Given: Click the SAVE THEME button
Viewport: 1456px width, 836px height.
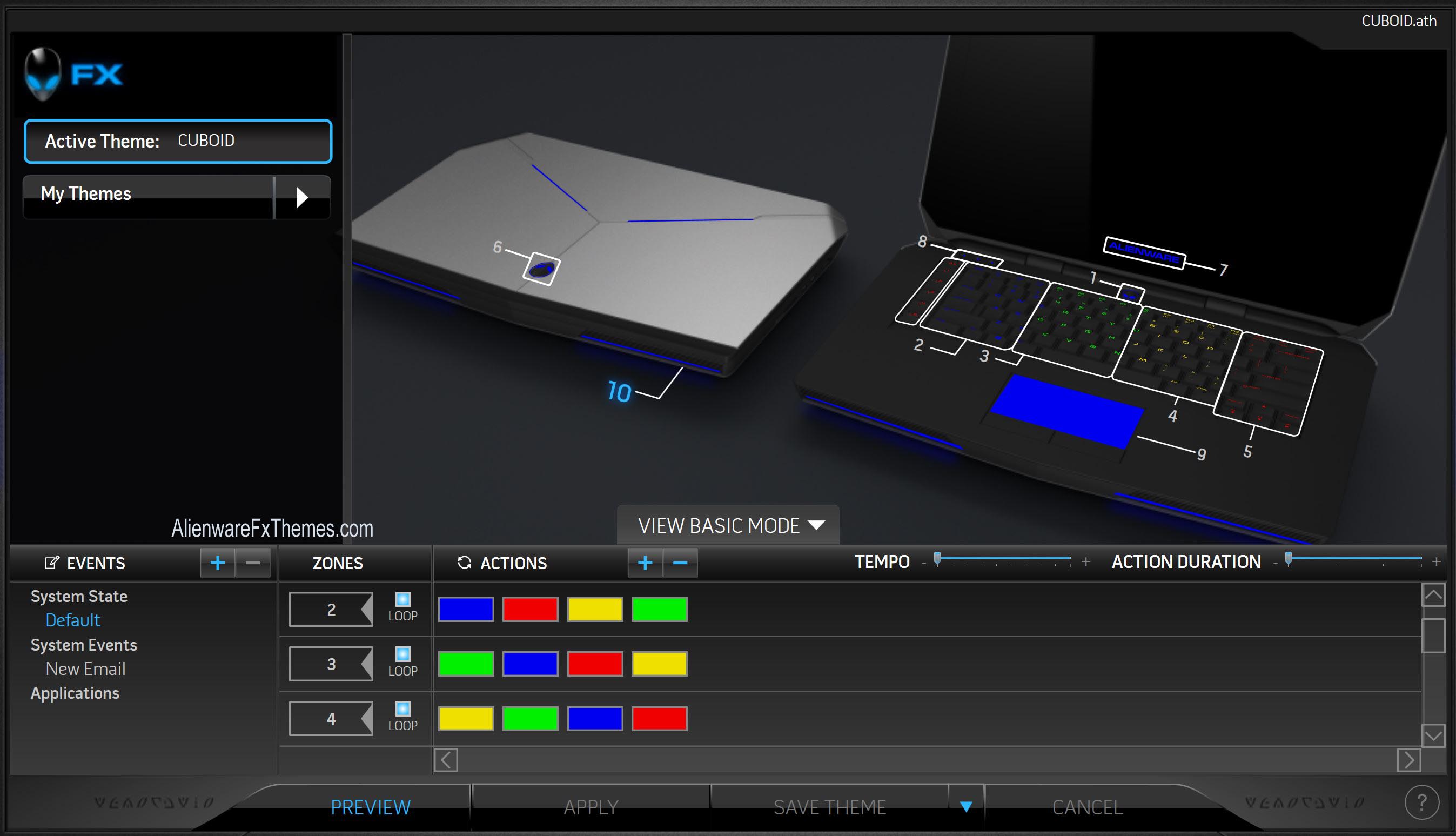Looking at the screenshot, I should (x=829, y=807).
